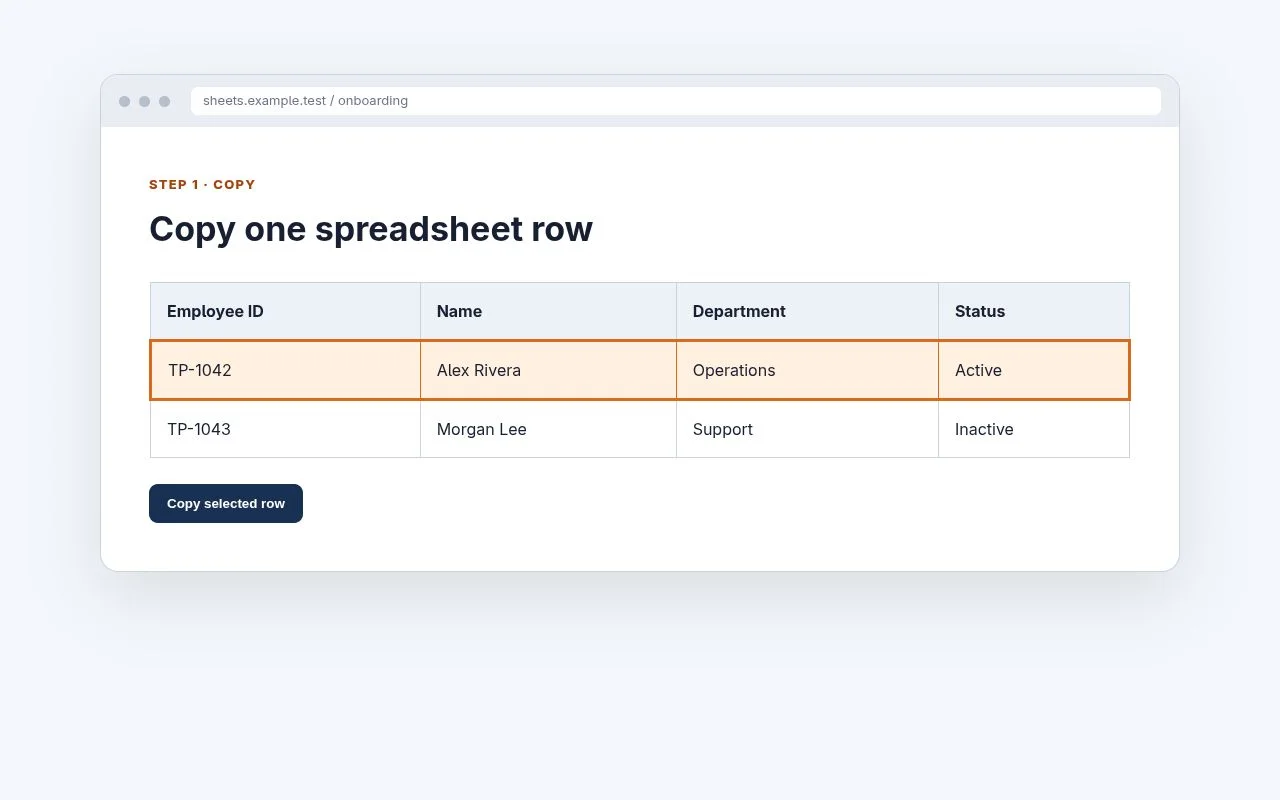Click the Support department cell
Viewport: 1280px width, 800px height.
807,429
